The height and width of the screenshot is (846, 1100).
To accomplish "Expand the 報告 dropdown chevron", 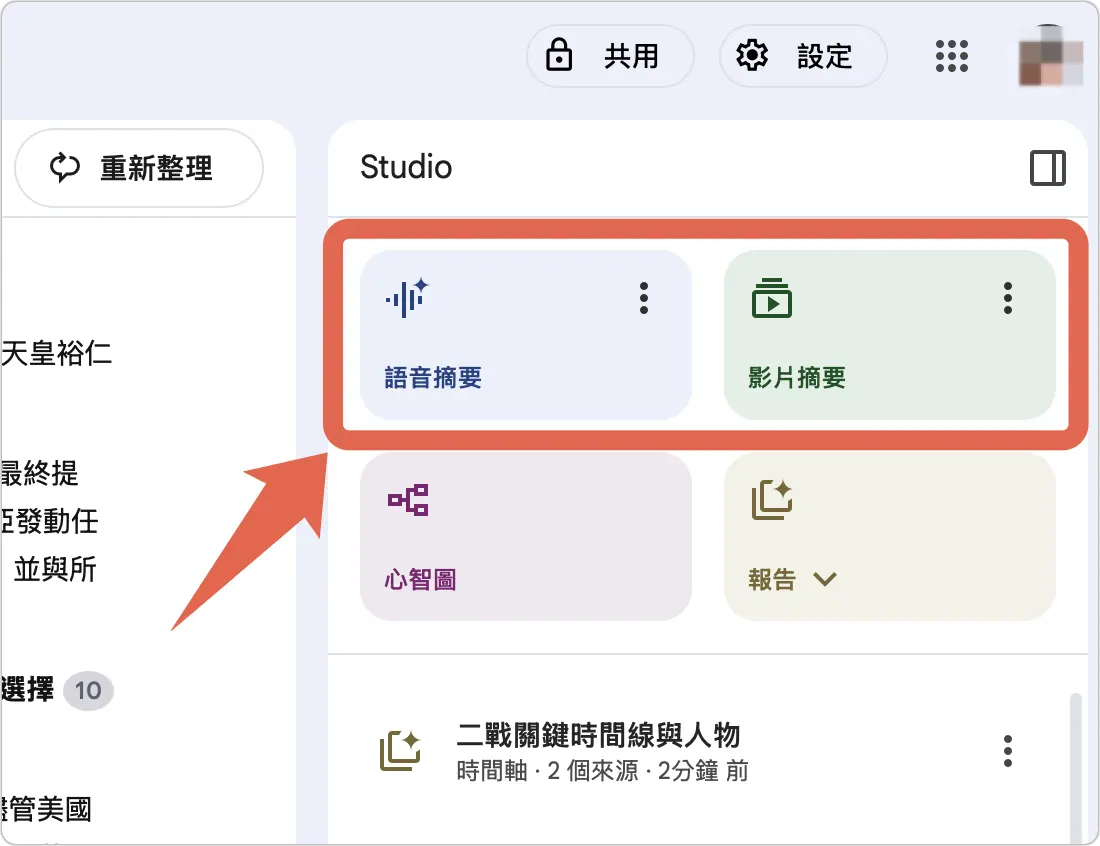I will [x=824, y=579].
